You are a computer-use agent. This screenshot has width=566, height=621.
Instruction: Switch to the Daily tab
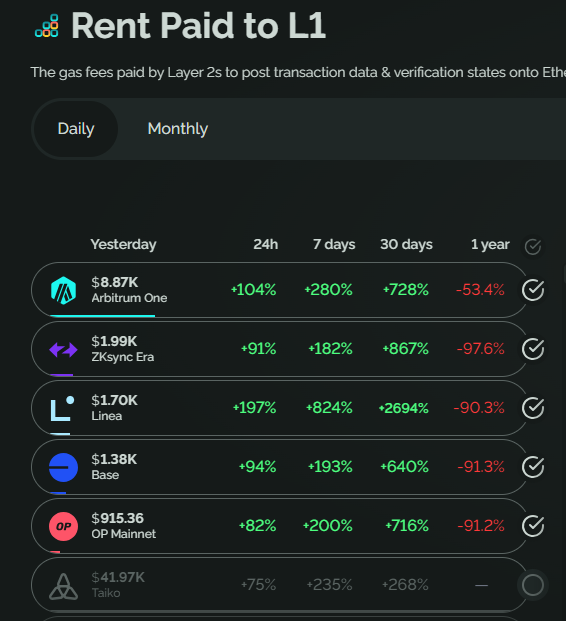pos(76,129)
